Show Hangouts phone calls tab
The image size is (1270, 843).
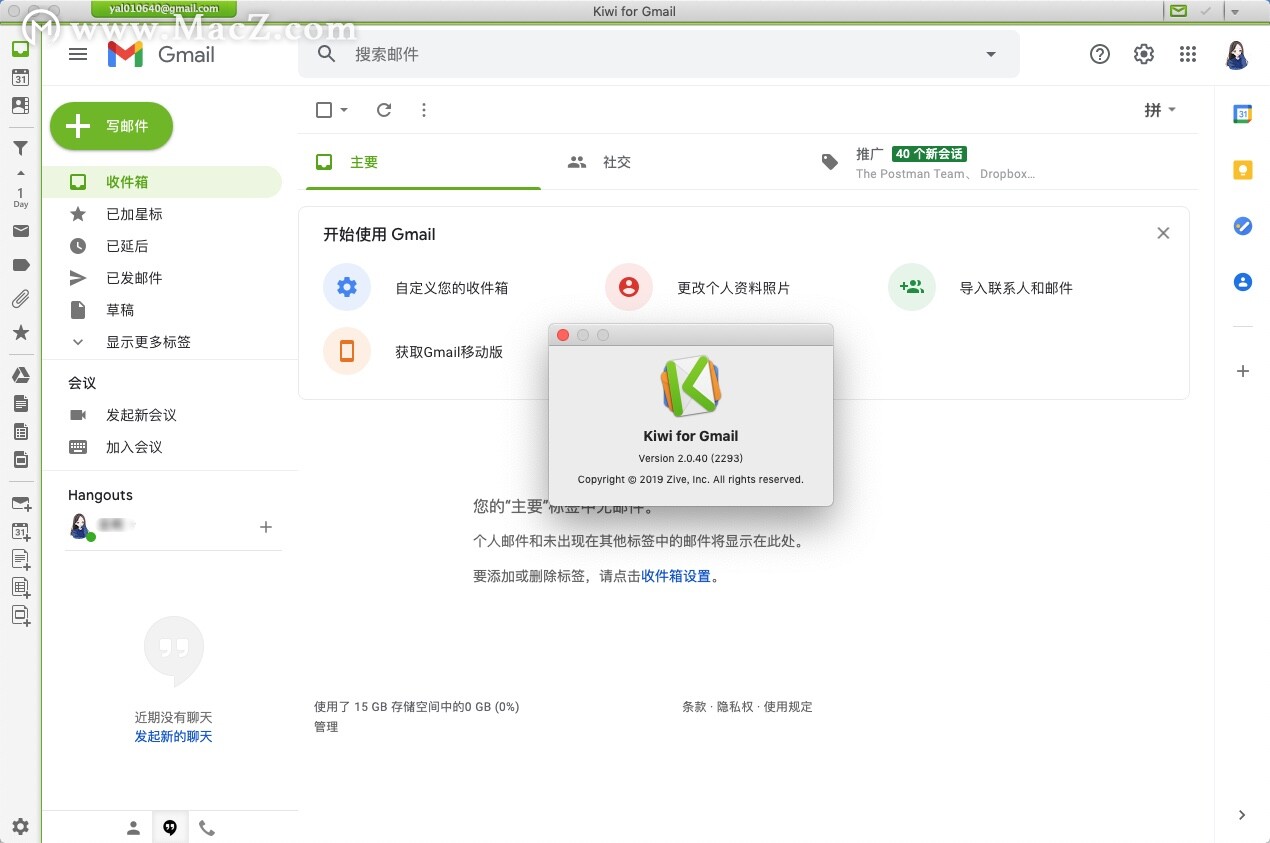(207, 828)
